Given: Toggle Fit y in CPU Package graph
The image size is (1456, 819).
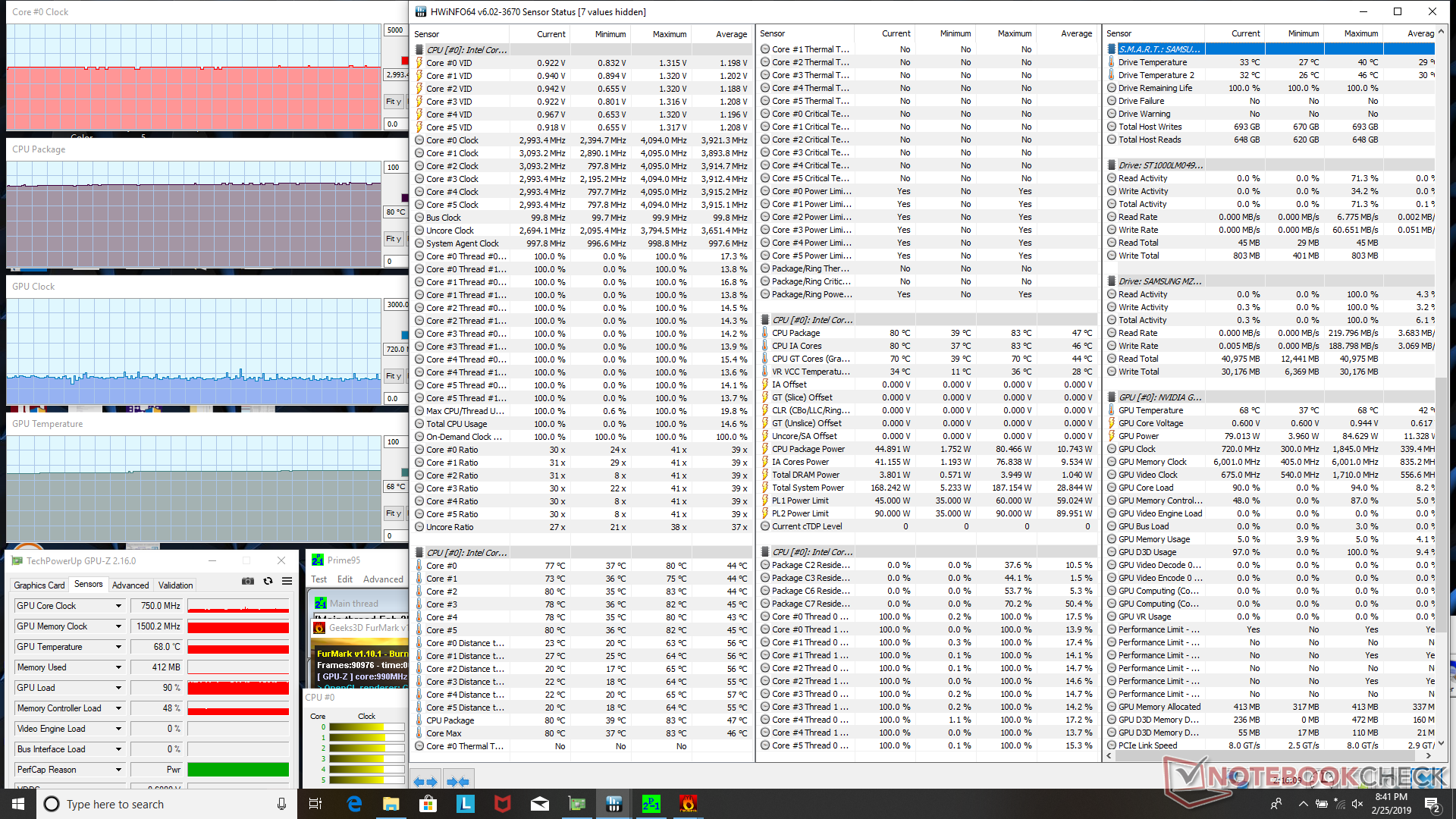Looking at the screenshot, I should [393, 239].
